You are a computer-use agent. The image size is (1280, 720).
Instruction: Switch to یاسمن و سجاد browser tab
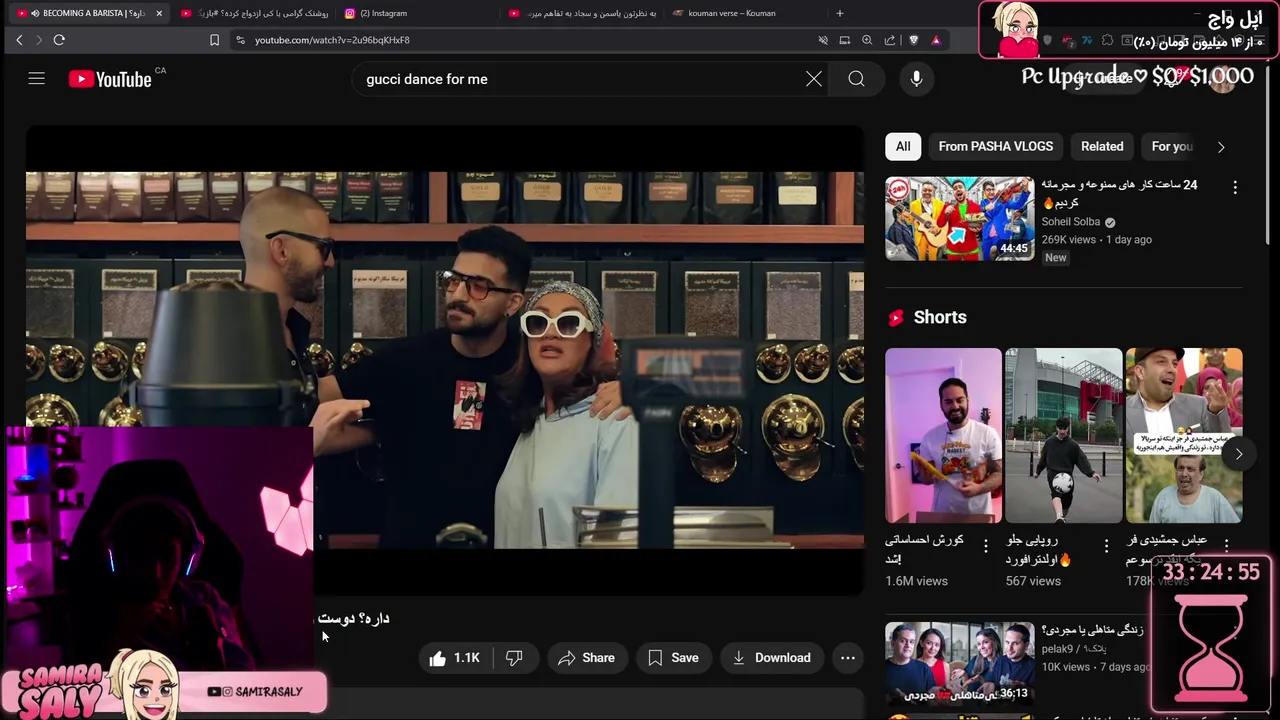[x=585, y=13]
